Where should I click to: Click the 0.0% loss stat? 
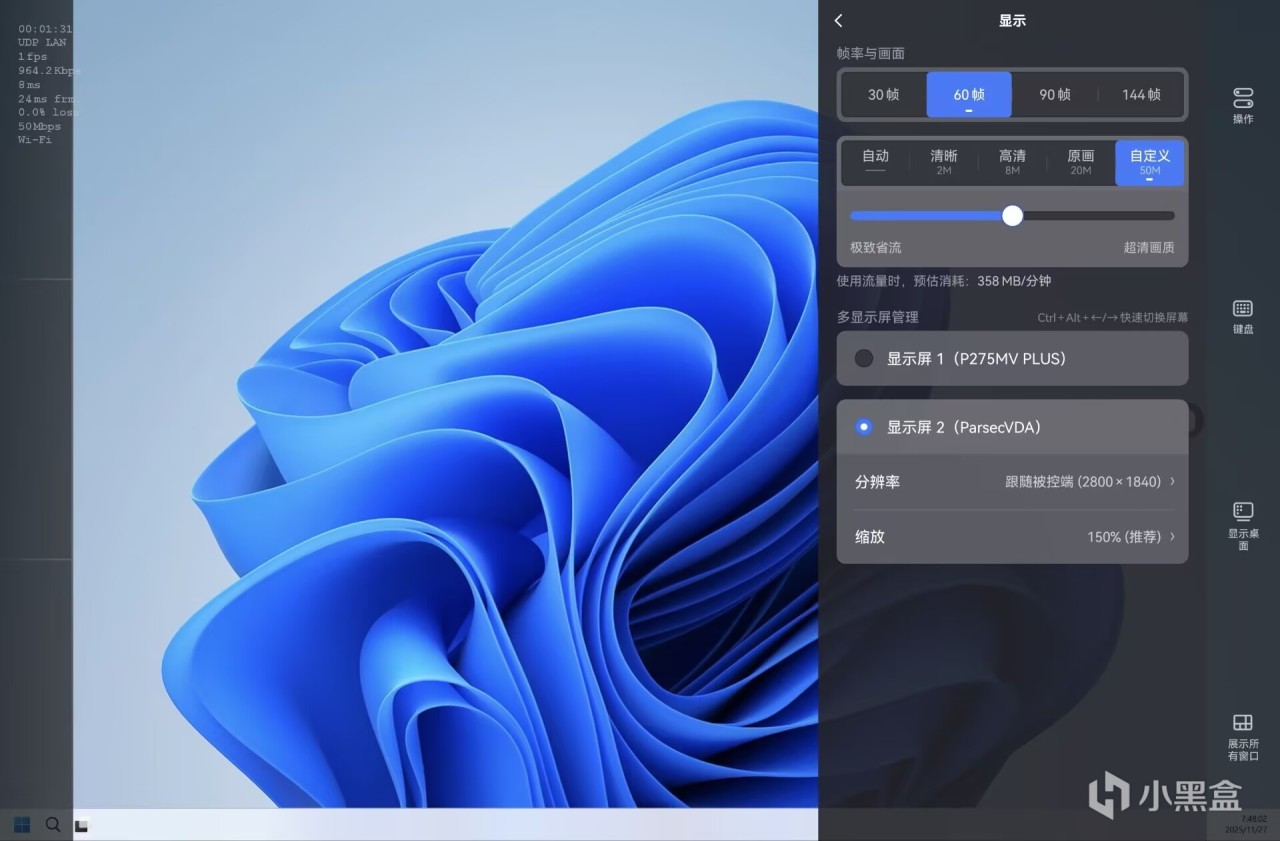pos(46,113)
